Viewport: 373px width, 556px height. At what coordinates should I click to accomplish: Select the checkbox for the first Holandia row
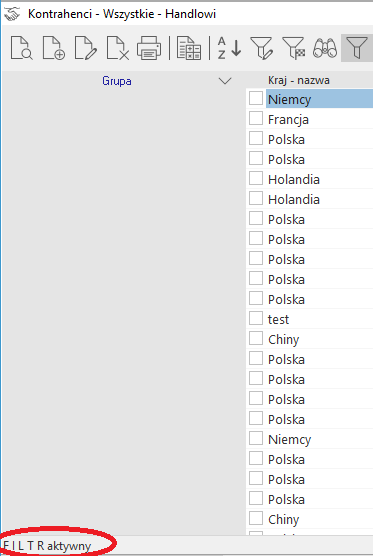[256, 178]
